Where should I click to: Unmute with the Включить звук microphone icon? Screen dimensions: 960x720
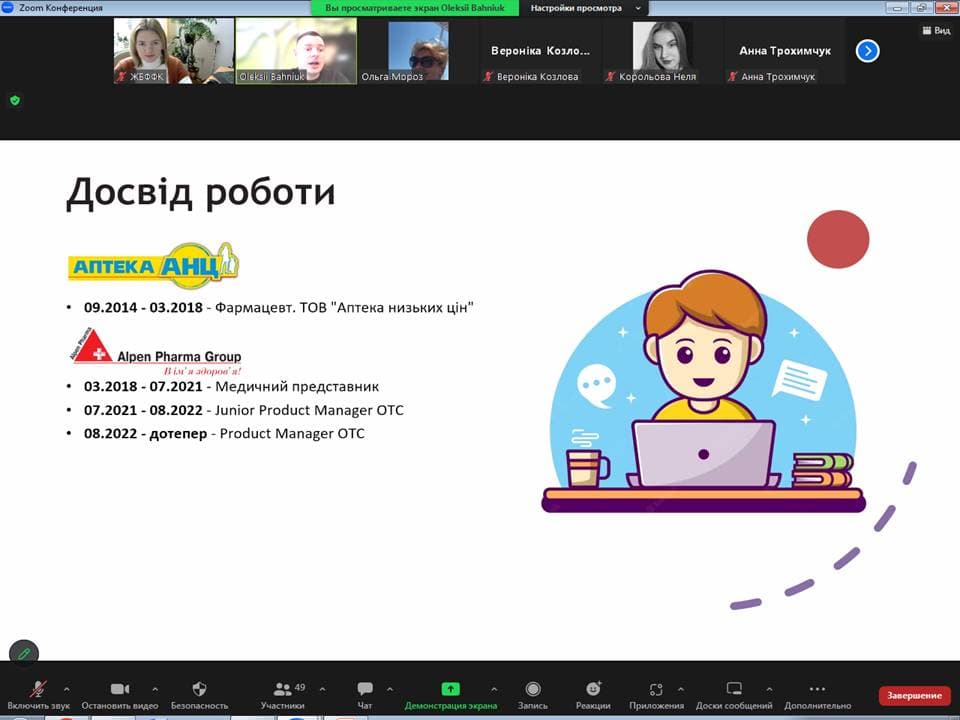pos(39,689)
